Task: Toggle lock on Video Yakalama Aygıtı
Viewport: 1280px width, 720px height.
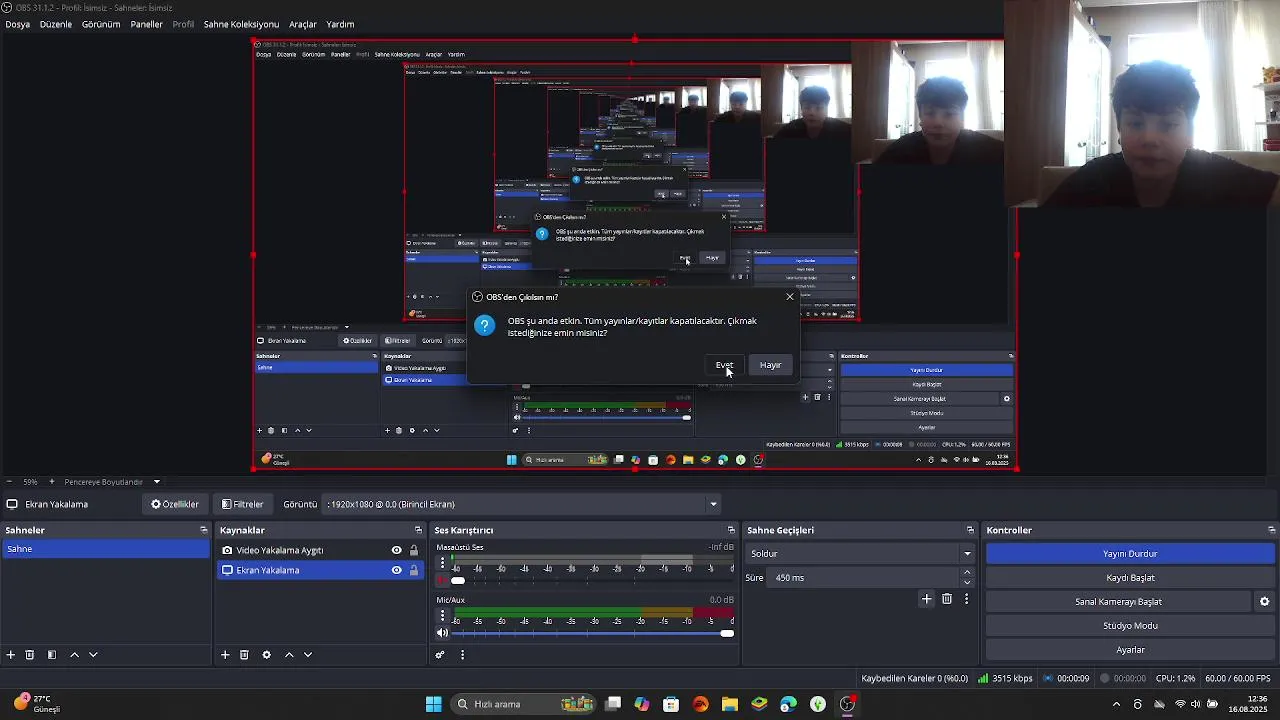Action: 414,550
